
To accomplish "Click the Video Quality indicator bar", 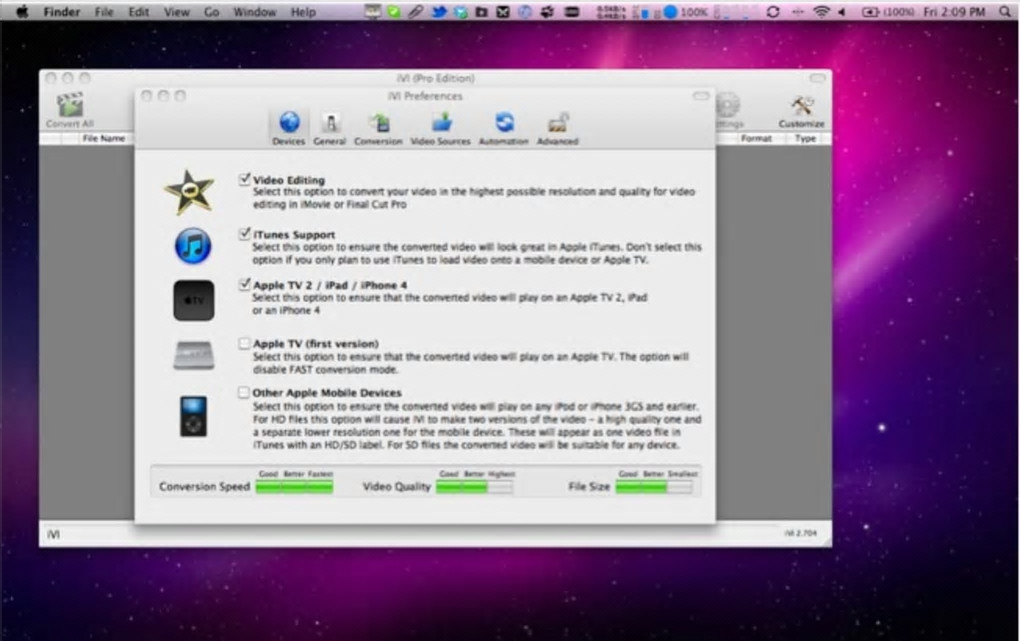I will coord(474,487).
